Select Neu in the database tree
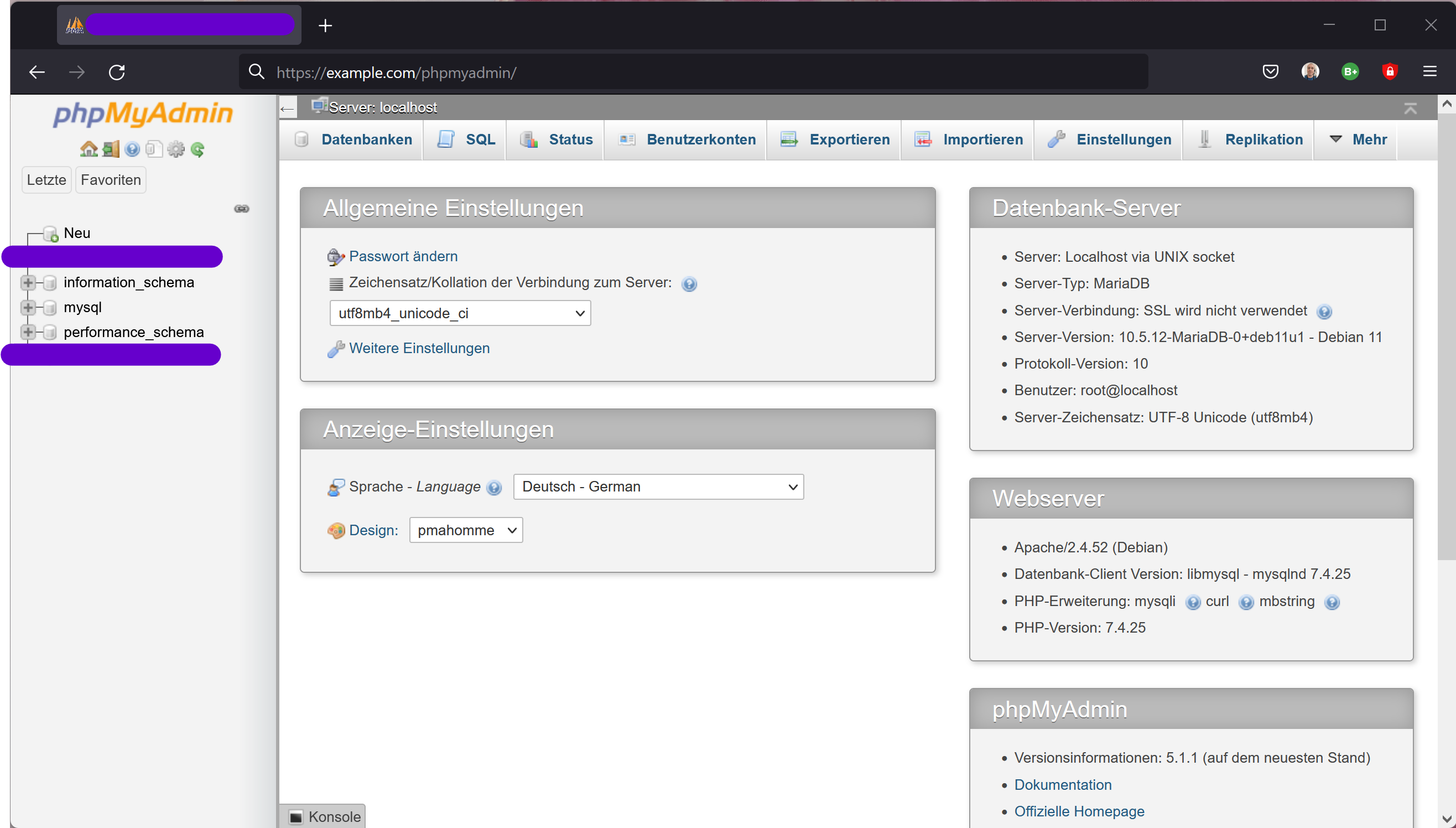This screenshot has width=1456, height=828. click(77, 233)
